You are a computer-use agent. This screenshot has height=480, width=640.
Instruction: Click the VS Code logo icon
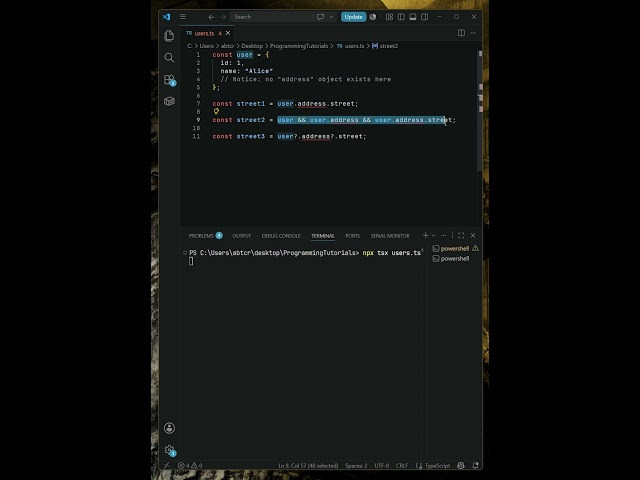[166, 17]
